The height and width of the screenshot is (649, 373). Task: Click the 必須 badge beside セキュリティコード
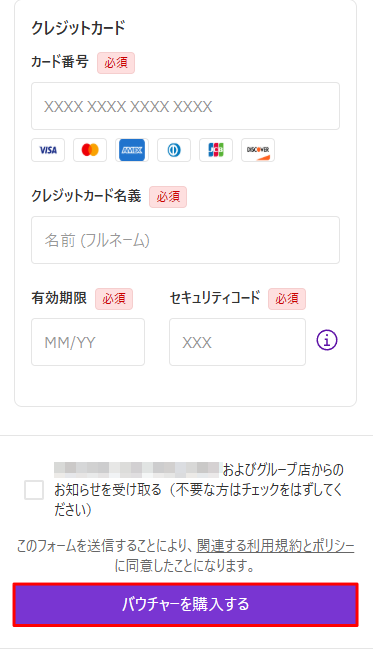pyautogui.click(x=287, y=299)
